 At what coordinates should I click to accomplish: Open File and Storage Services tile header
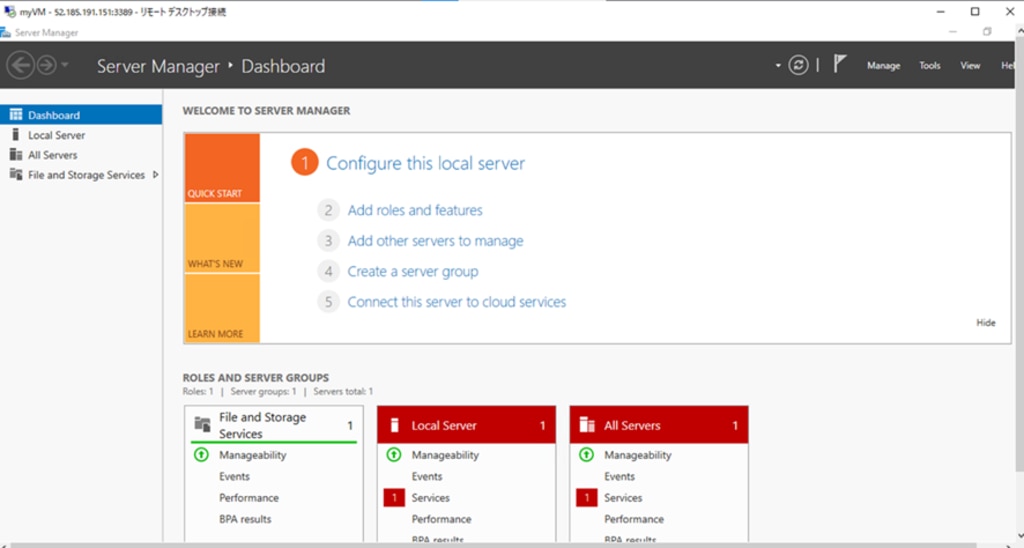(274, 425)
